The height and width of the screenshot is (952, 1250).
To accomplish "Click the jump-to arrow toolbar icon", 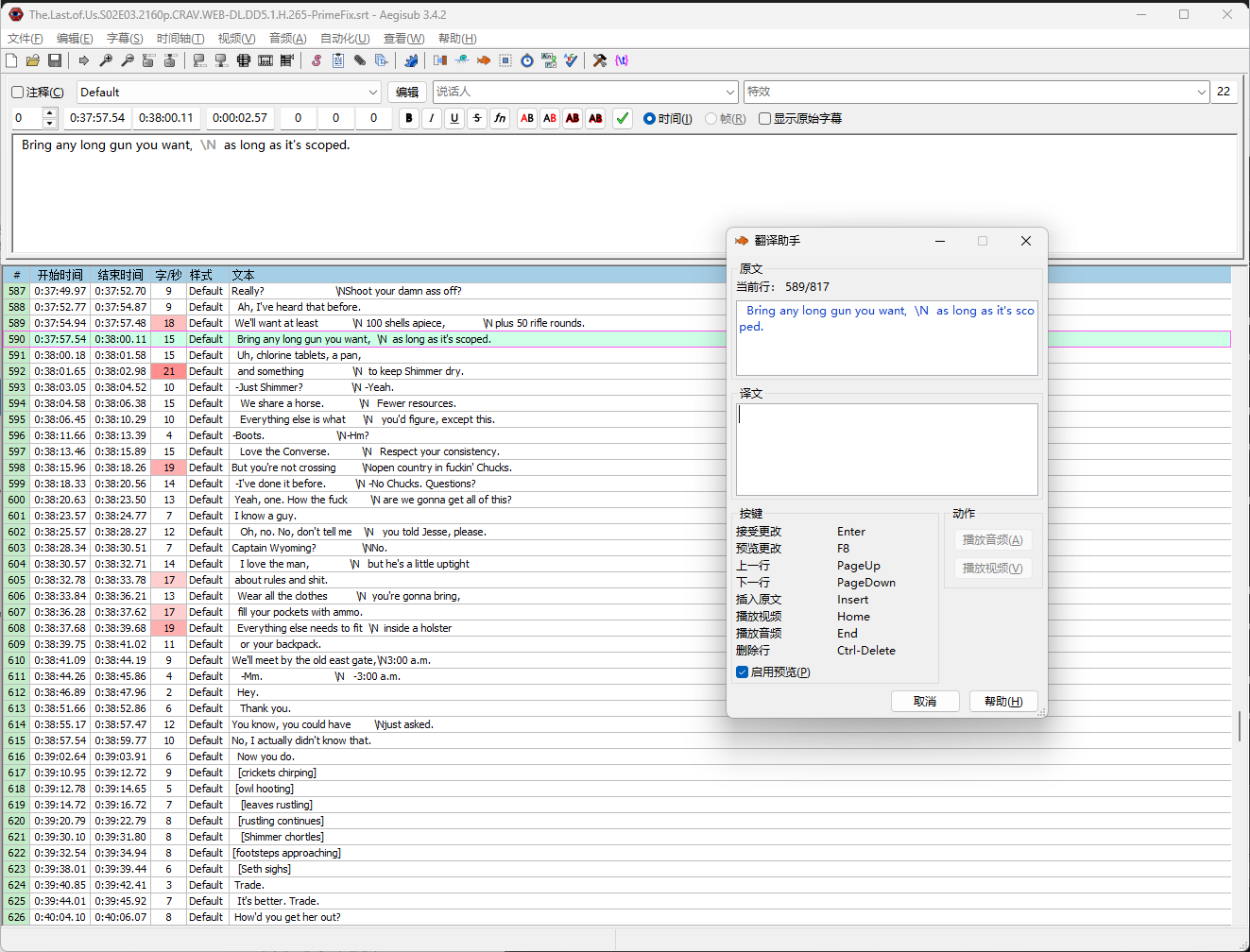I will pos(84,60).
